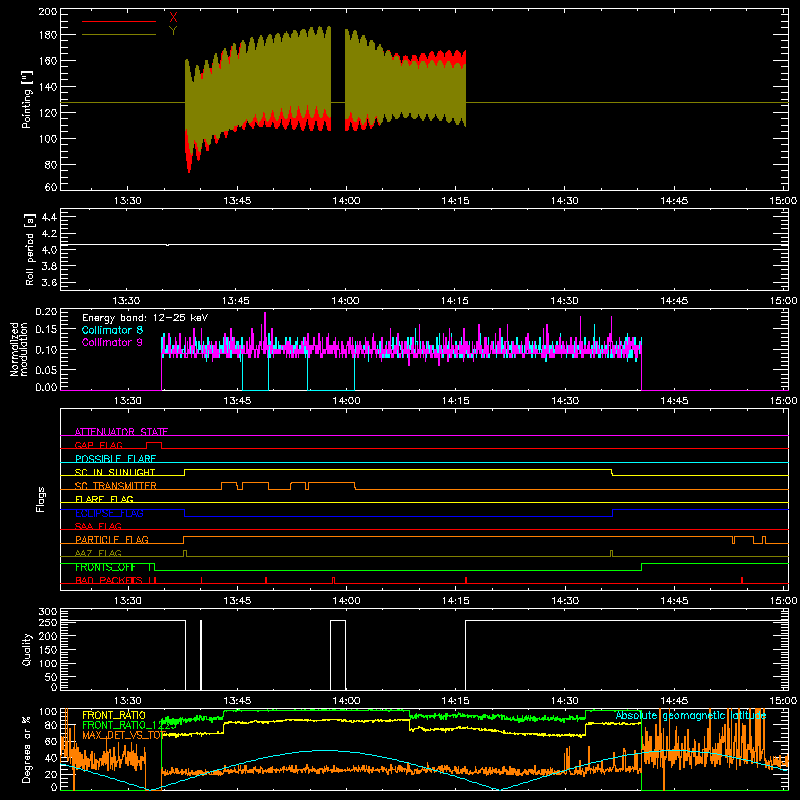Click the 'Roll period [s]' axis title
The height and width of the screenshot is (800, 800).
[x=29, y=249]
